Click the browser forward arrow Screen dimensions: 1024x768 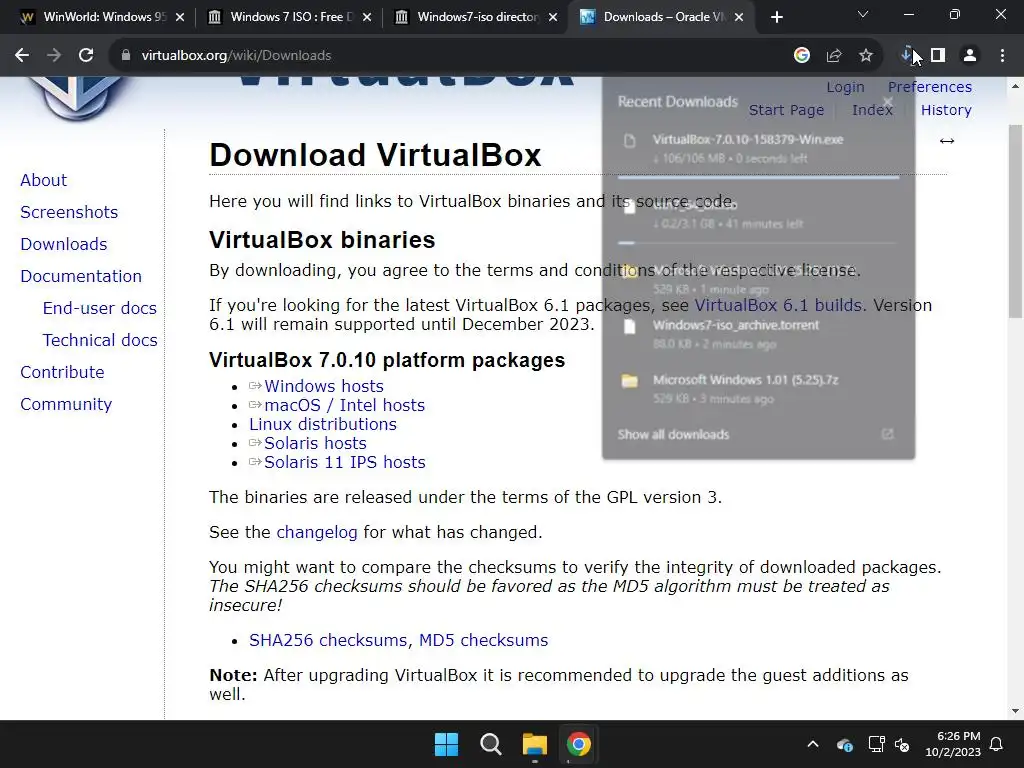[x=54, y=56]
